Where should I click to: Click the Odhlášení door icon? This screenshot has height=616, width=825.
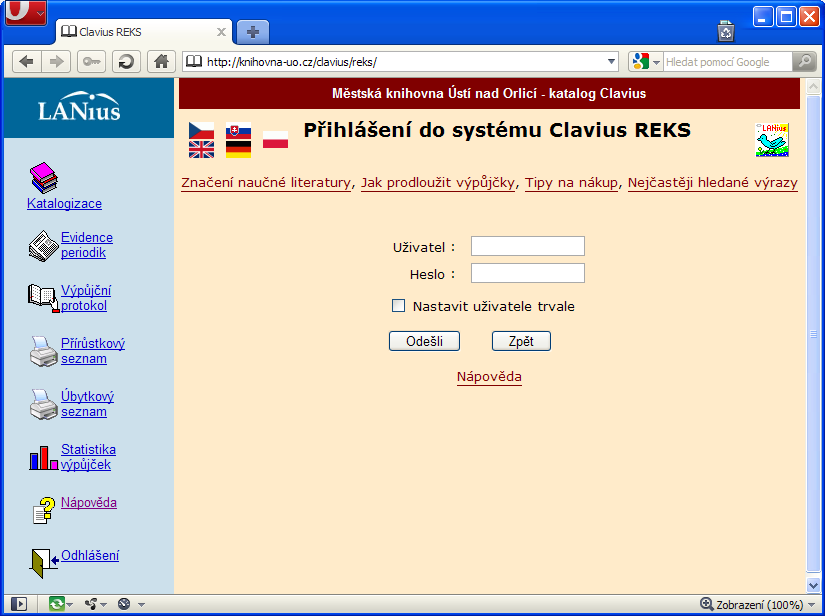(44, 563)
